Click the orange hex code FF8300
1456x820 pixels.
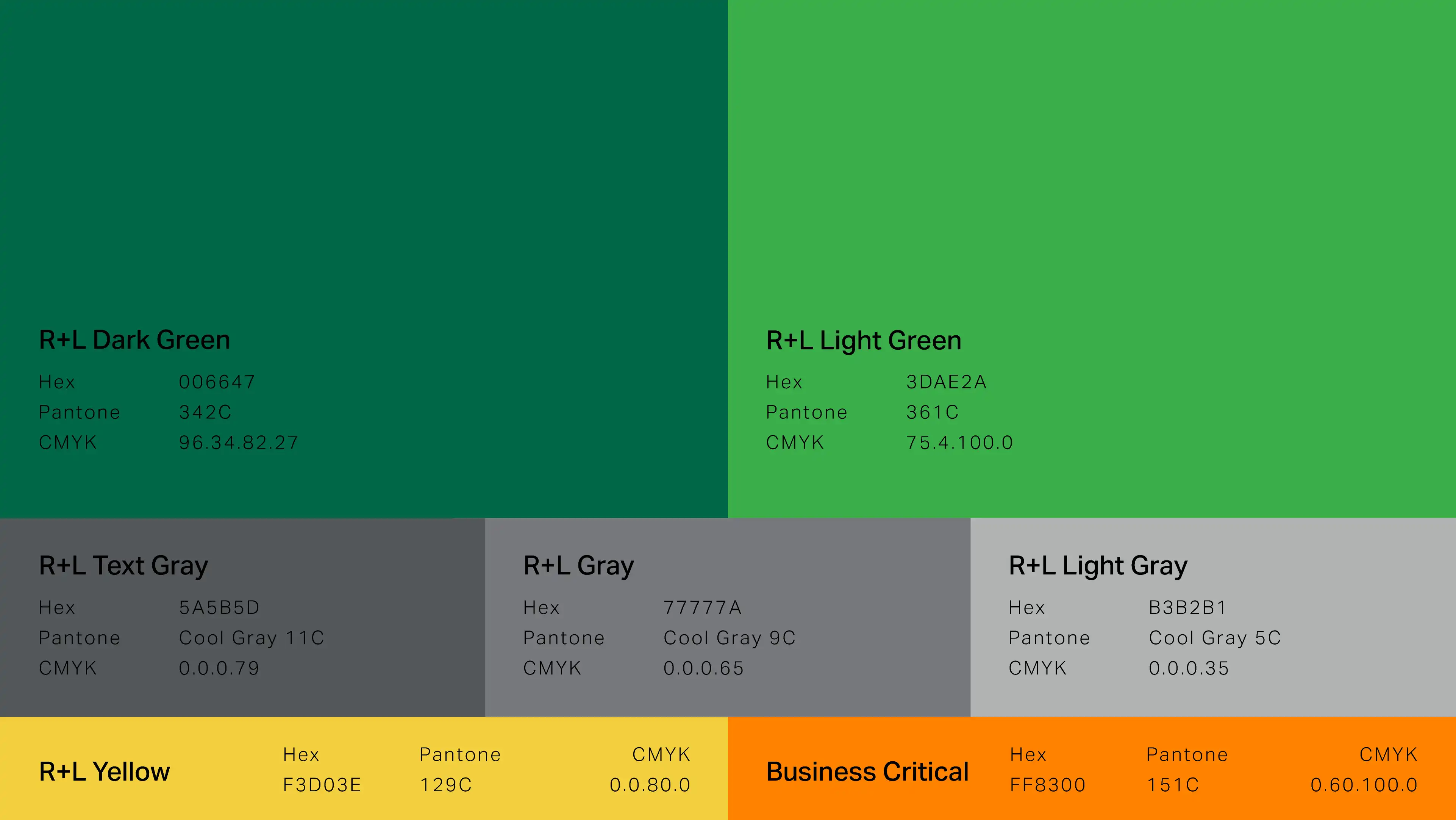coord(1047,785)
